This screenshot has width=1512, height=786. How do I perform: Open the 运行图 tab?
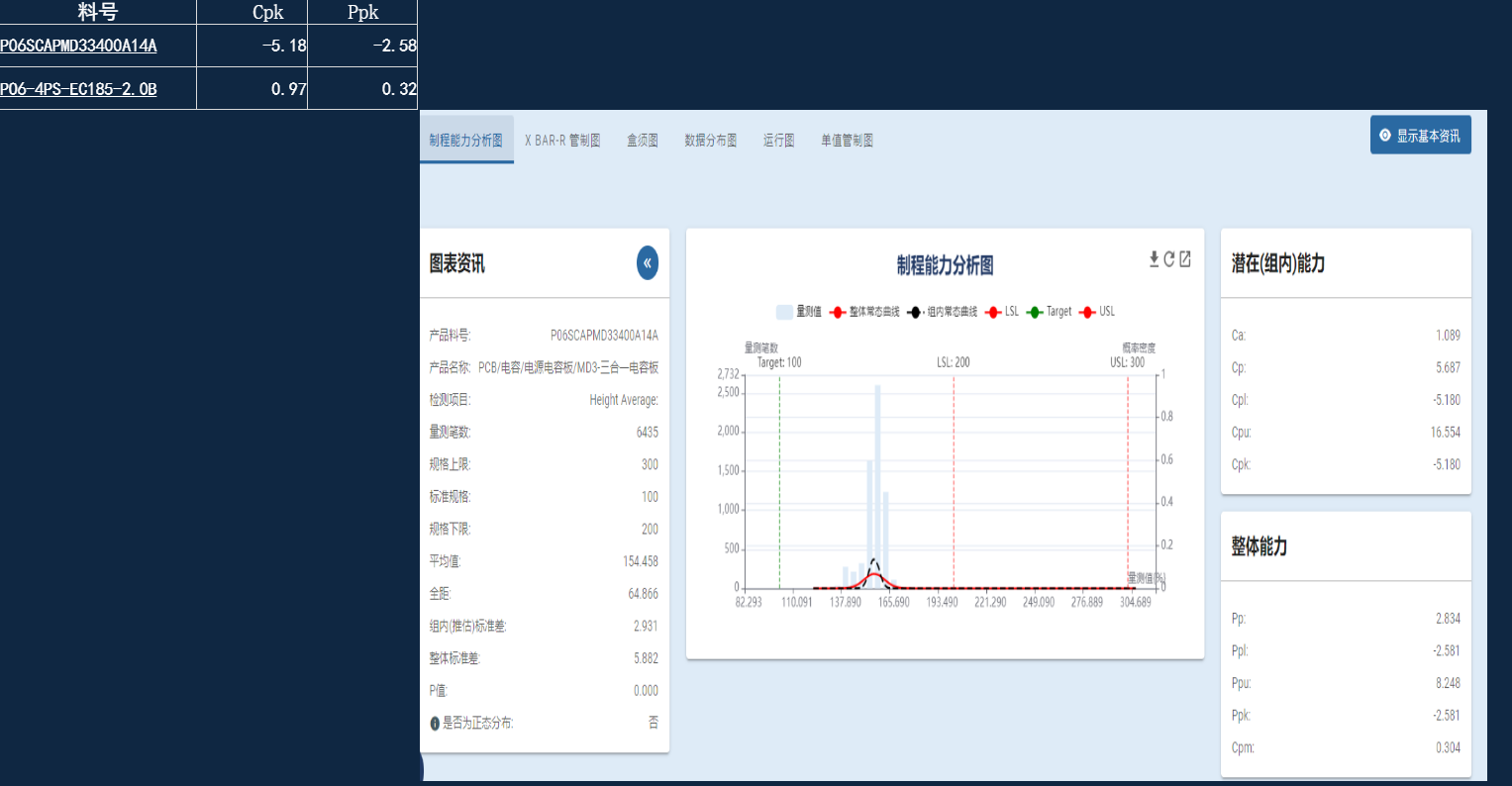779,141
